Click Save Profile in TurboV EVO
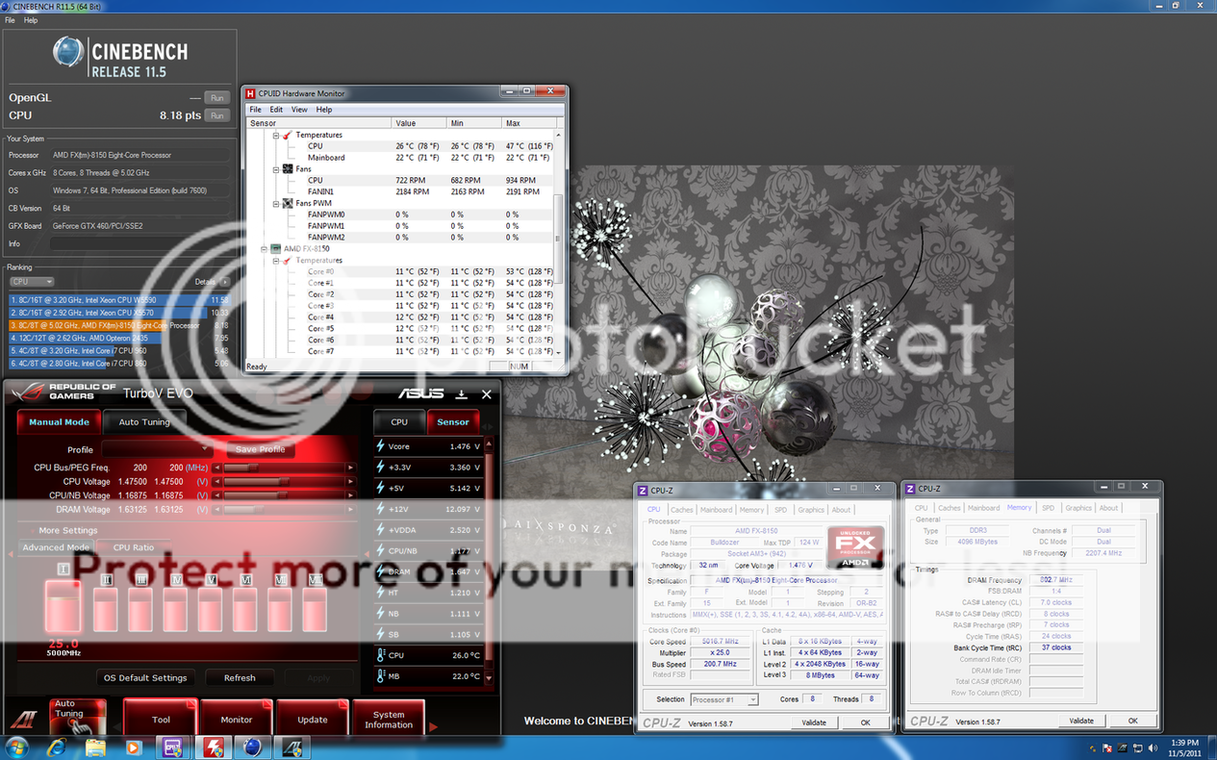 coord(260,449)
